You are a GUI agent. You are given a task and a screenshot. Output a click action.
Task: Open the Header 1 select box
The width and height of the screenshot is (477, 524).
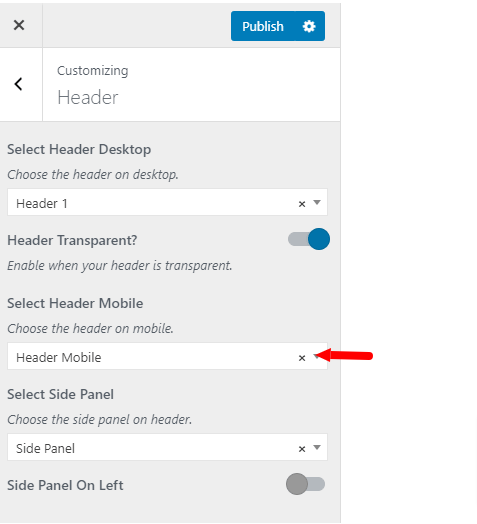(167, 202)
